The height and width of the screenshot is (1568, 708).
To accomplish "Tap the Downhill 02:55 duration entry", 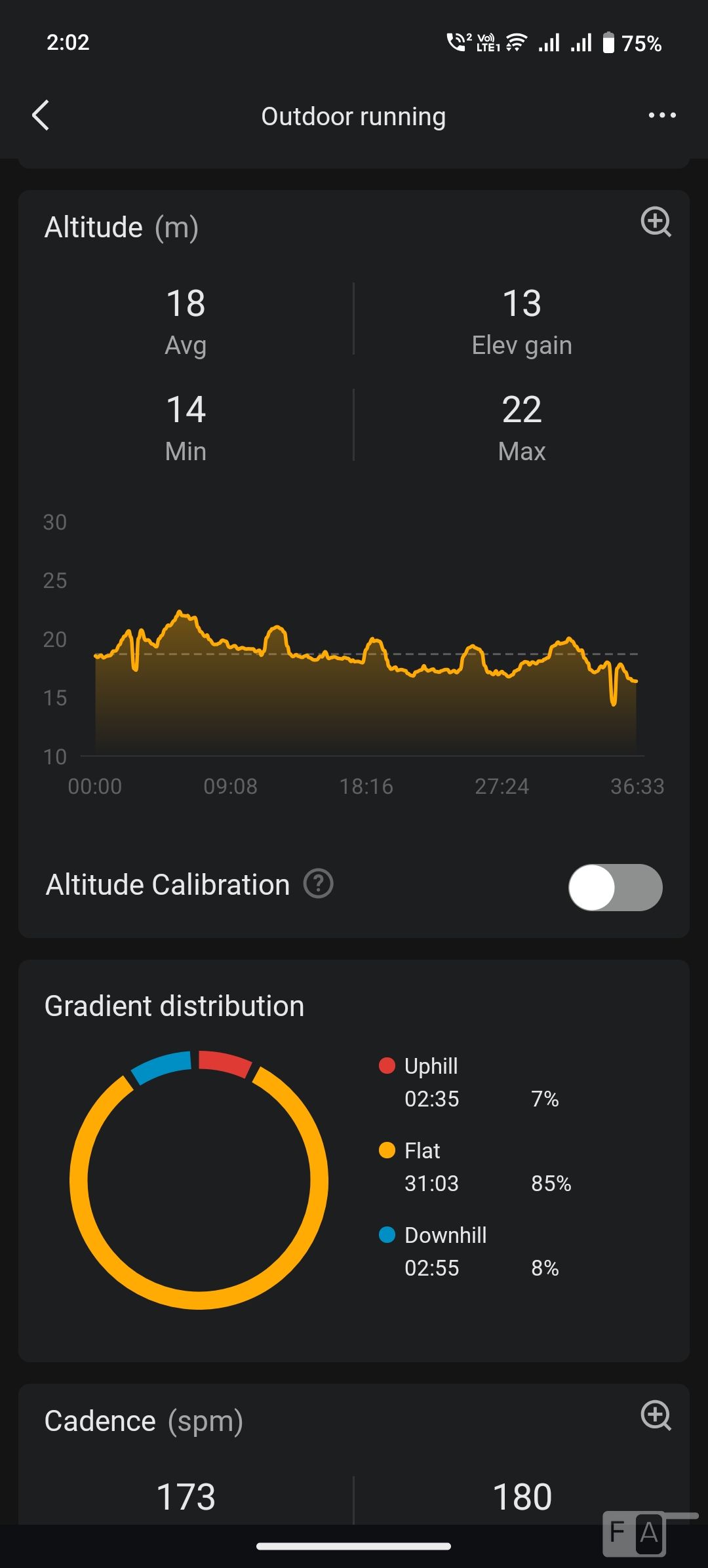I will (432, 1268).
